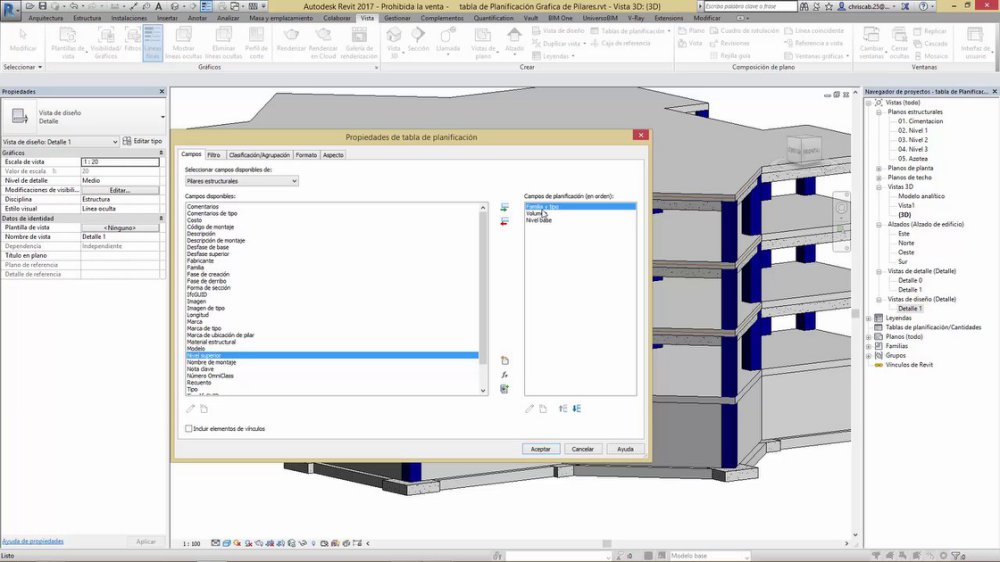Image resolution: width=1000 pixels, height=562 pixels.
Task: Open Pilares estructurales category dropdown
Action: [x=242, y=181]
